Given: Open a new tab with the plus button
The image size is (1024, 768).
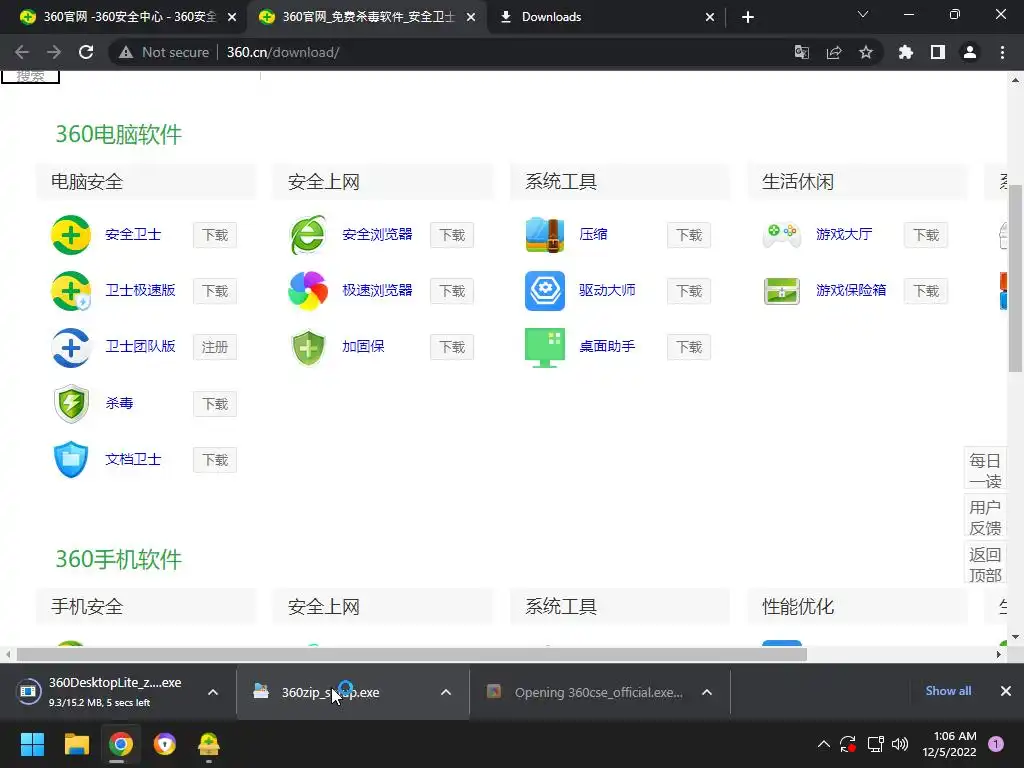Looking at the screenshot, I should pos(748,17).
